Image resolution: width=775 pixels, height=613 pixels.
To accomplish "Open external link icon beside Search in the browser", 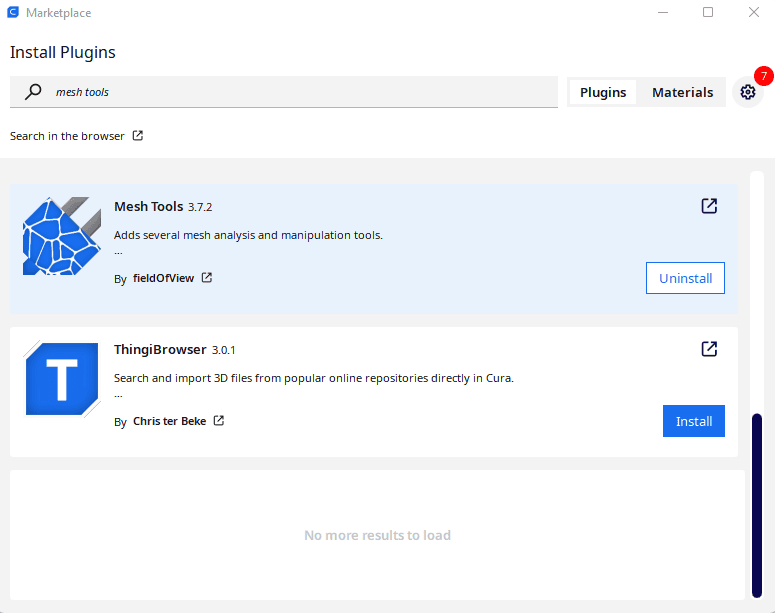I will point(138,135).
